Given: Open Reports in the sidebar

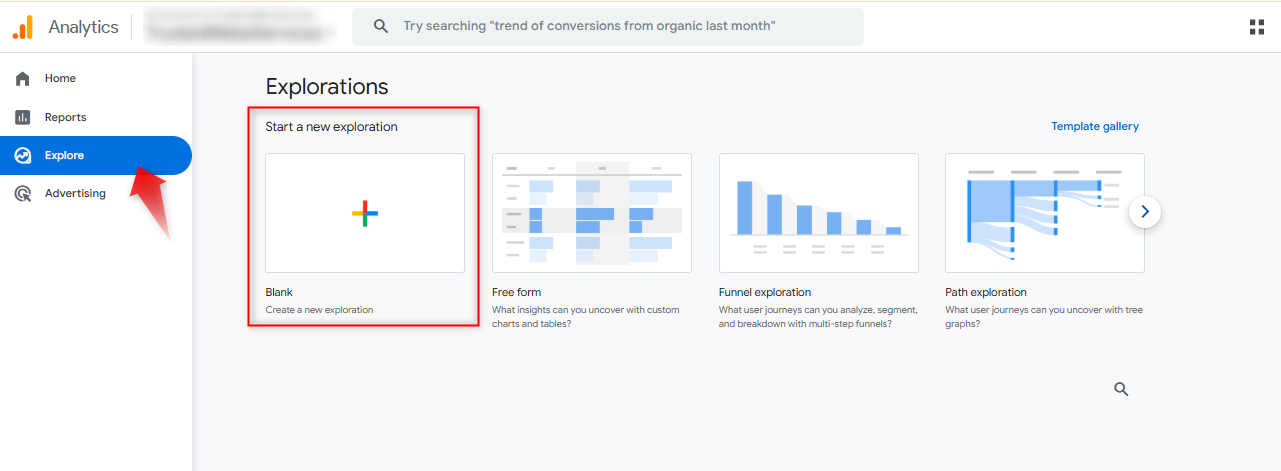Looking at the screenshot, I should click(96, 117).
